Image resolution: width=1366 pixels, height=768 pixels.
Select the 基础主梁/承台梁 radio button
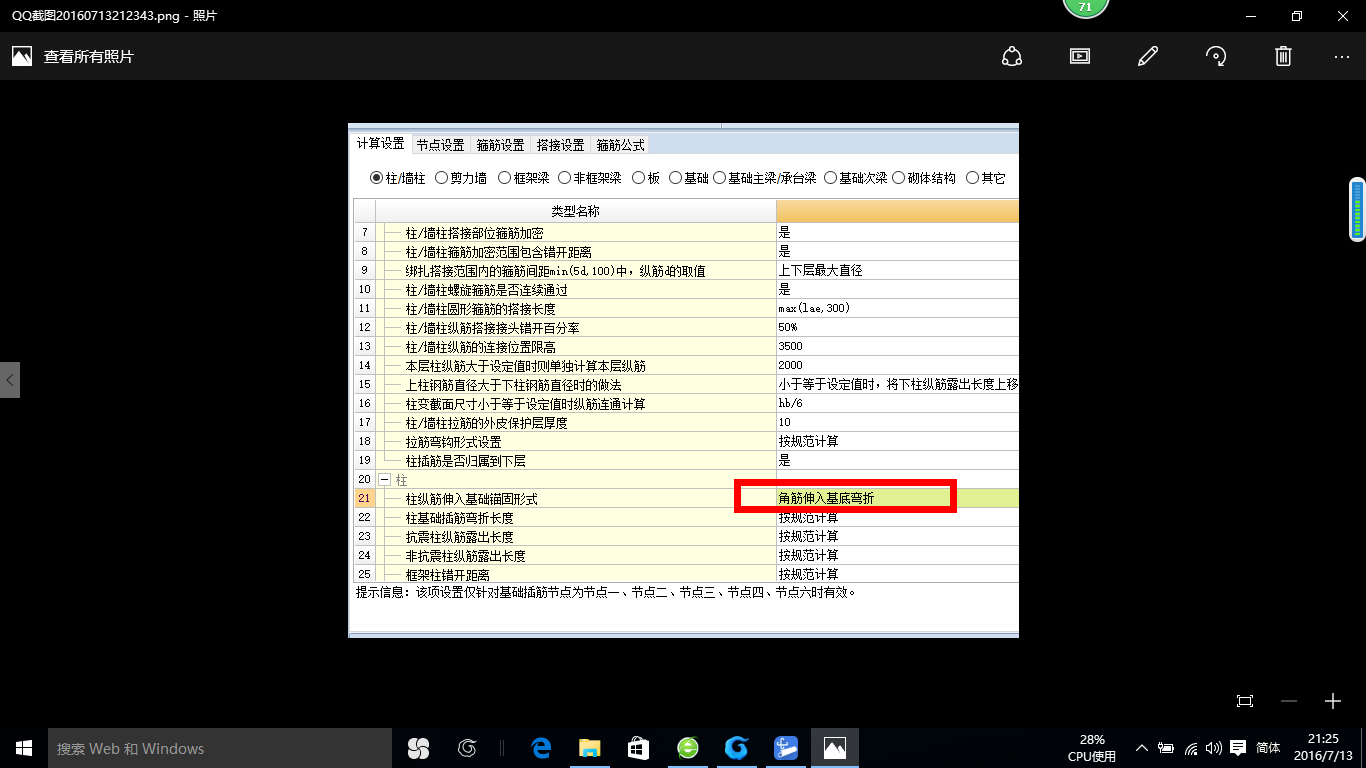719,178
